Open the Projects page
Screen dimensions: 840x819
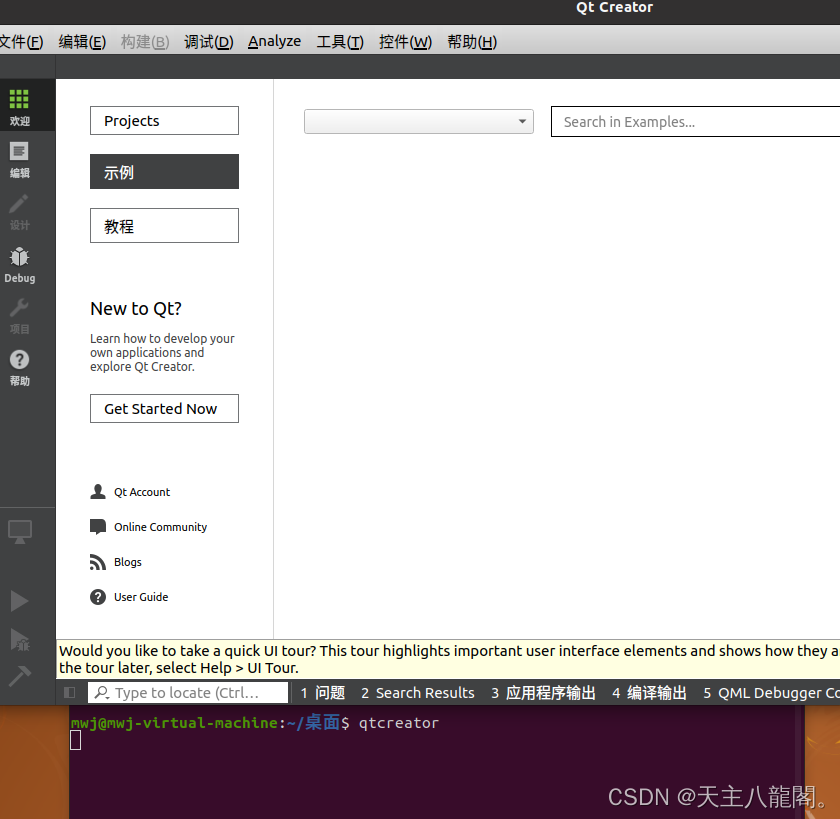[x=164, y=121]
